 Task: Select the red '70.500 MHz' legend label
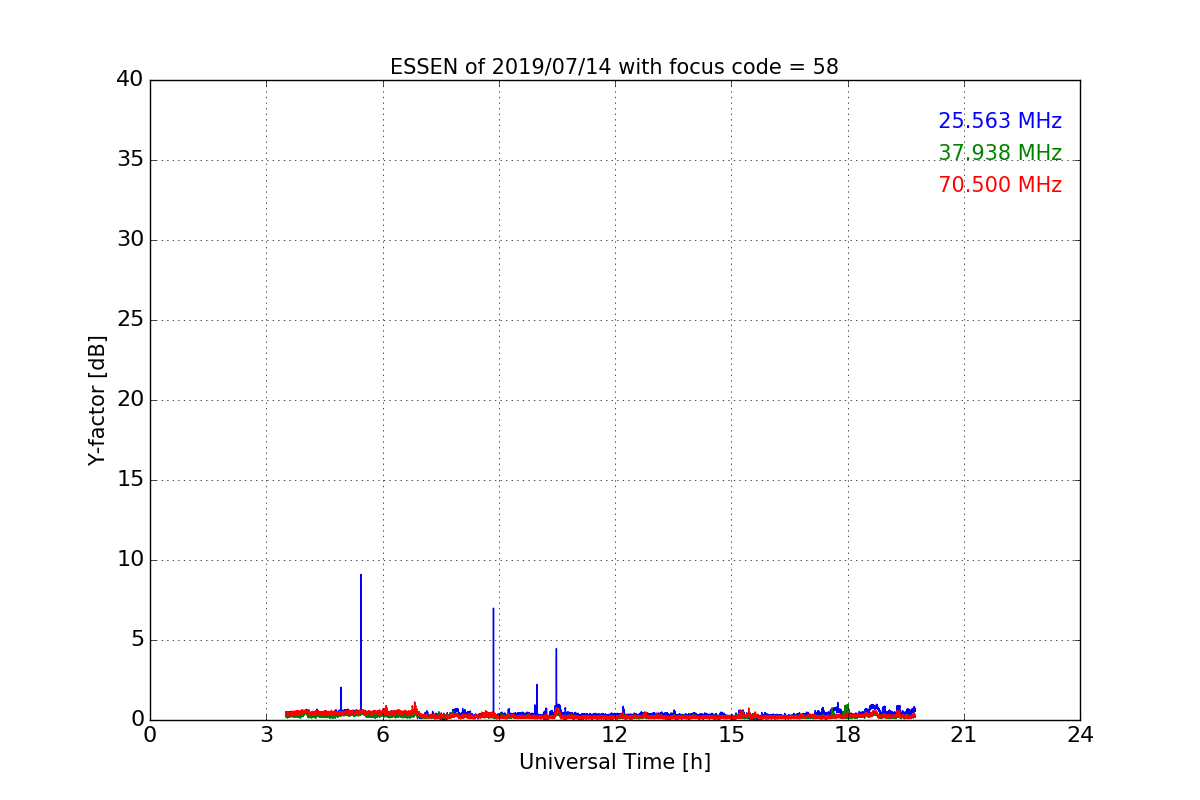(x=1000, y=185)
